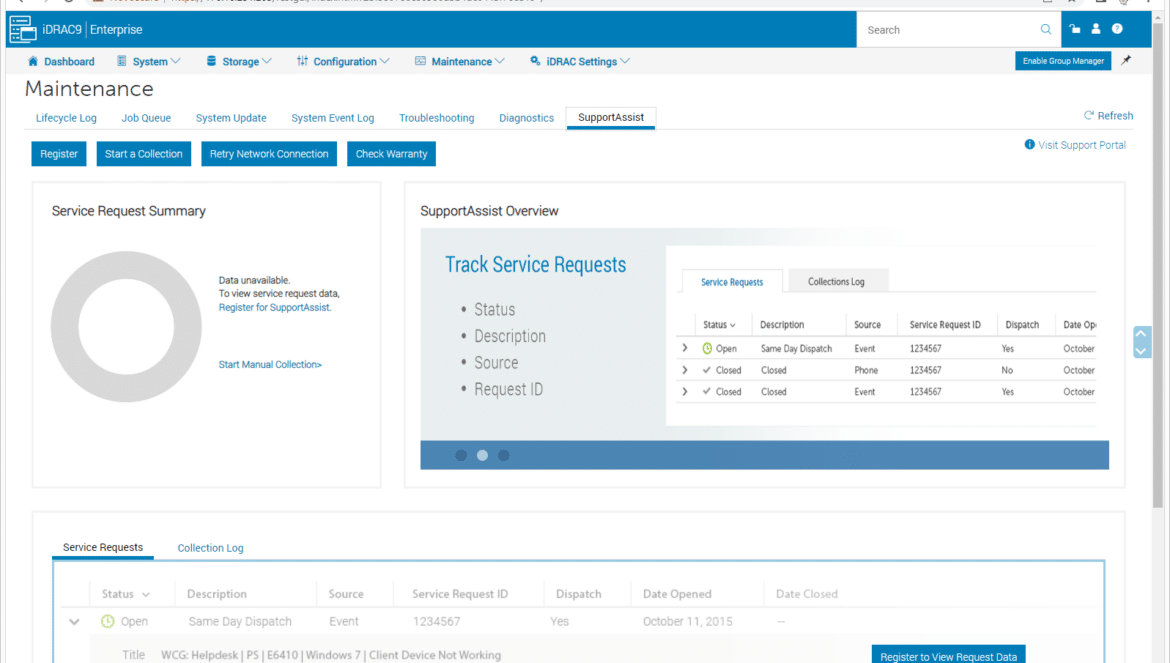1170x663 pixels.
Task: Click the Check Warranty button
Action: pos(392,154)
